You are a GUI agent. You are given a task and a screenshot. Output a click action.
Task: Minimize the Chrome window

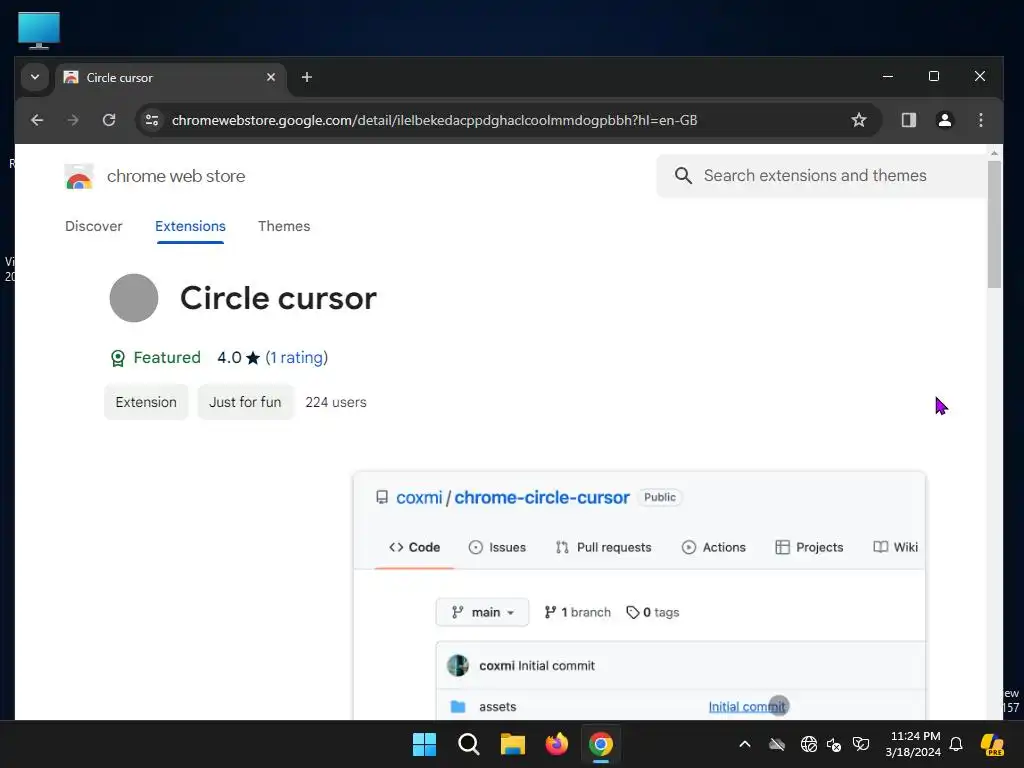888,76
